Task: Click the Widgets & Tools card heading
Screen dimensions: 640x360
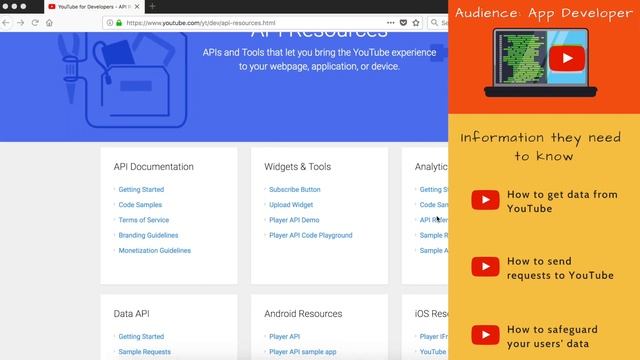Action: tap(298, 167)
